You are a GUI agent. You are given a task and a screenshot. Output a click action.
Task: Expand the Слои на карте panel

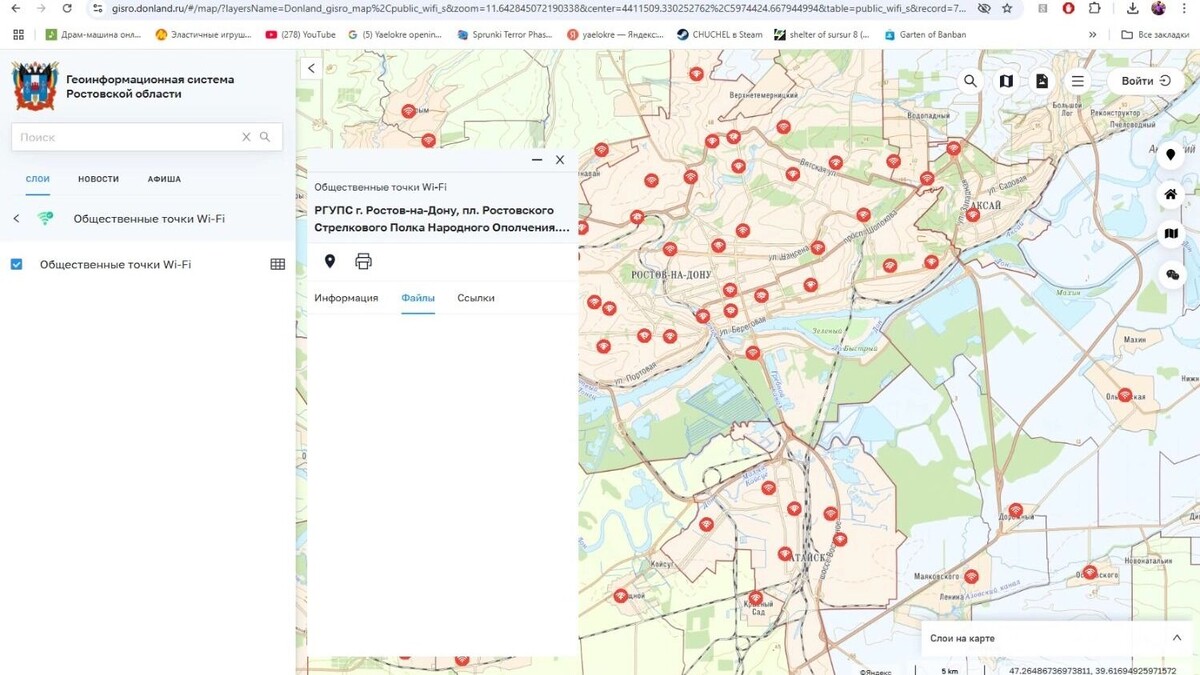pyautogui.click(x=1176, y=638)
